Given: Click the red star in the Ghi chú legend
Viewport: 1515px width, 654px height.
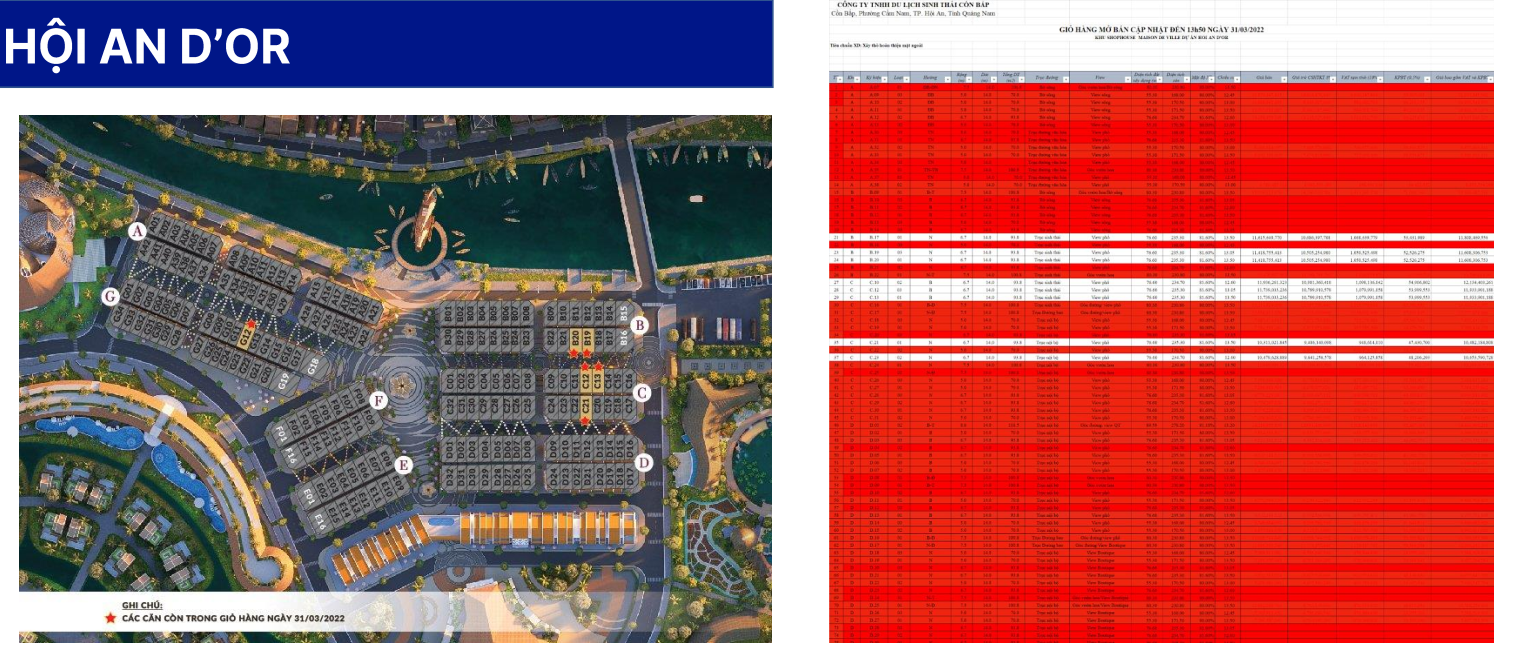Looking at the screenshot, I should point(110,619).
